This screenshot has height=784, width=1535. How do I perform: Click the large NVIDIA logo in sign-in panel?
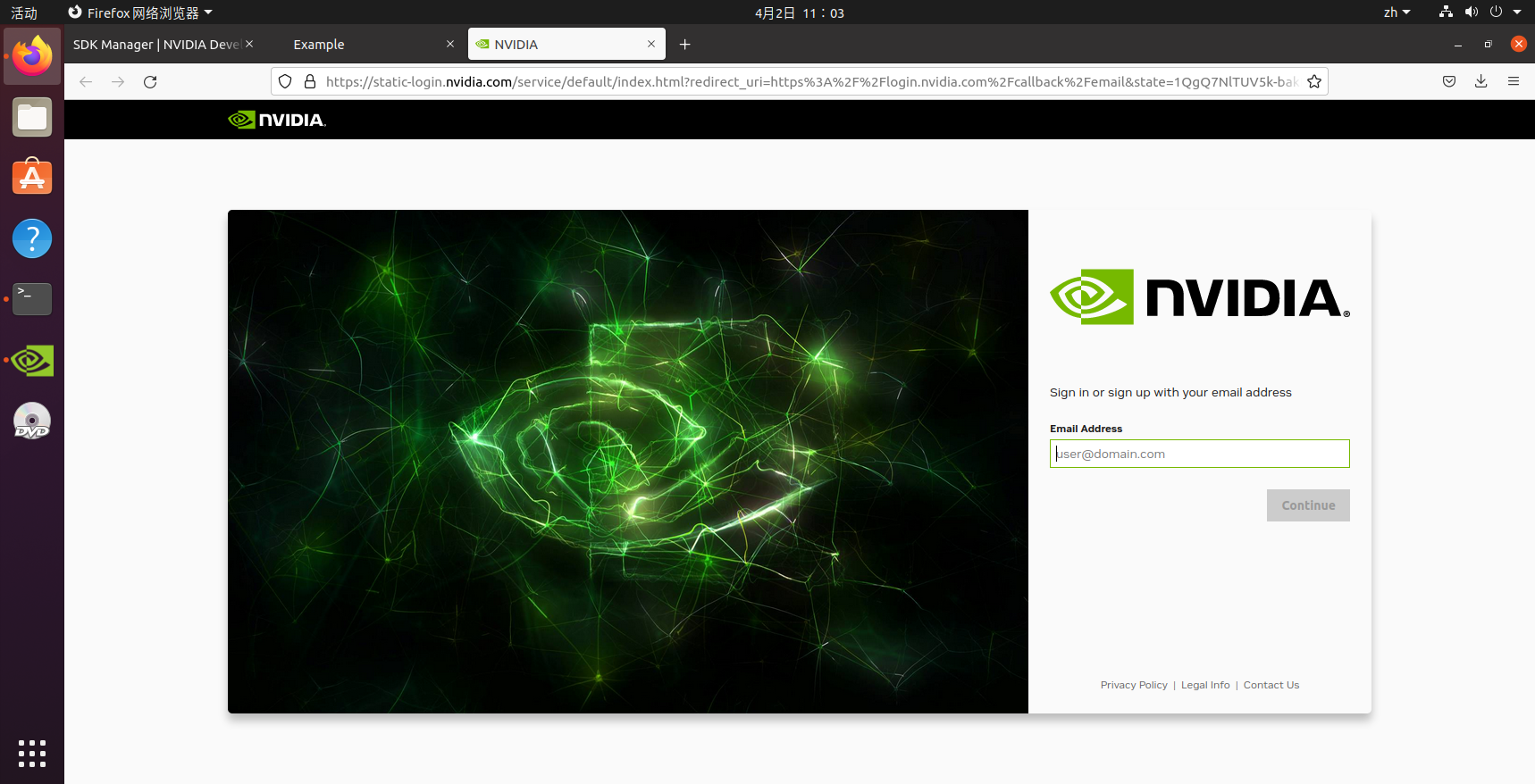point(1200,297)
